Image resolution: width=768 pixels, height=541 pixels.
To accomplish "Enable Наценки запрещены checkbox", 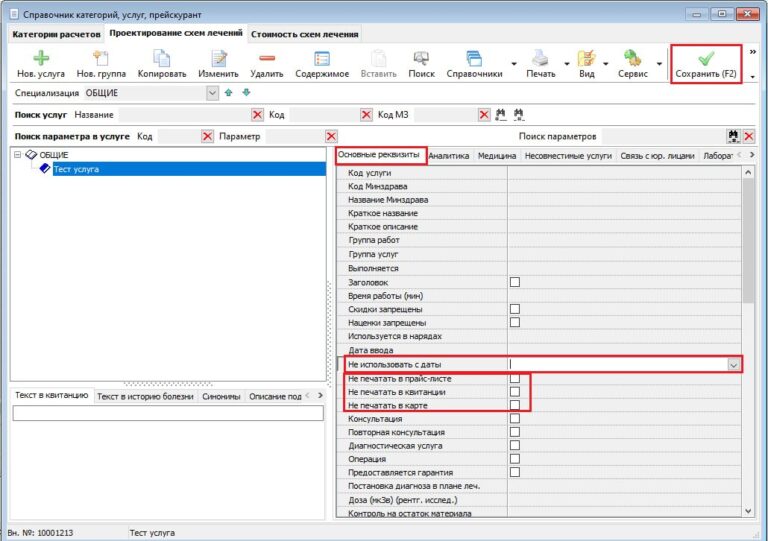I will click(515, 322).
